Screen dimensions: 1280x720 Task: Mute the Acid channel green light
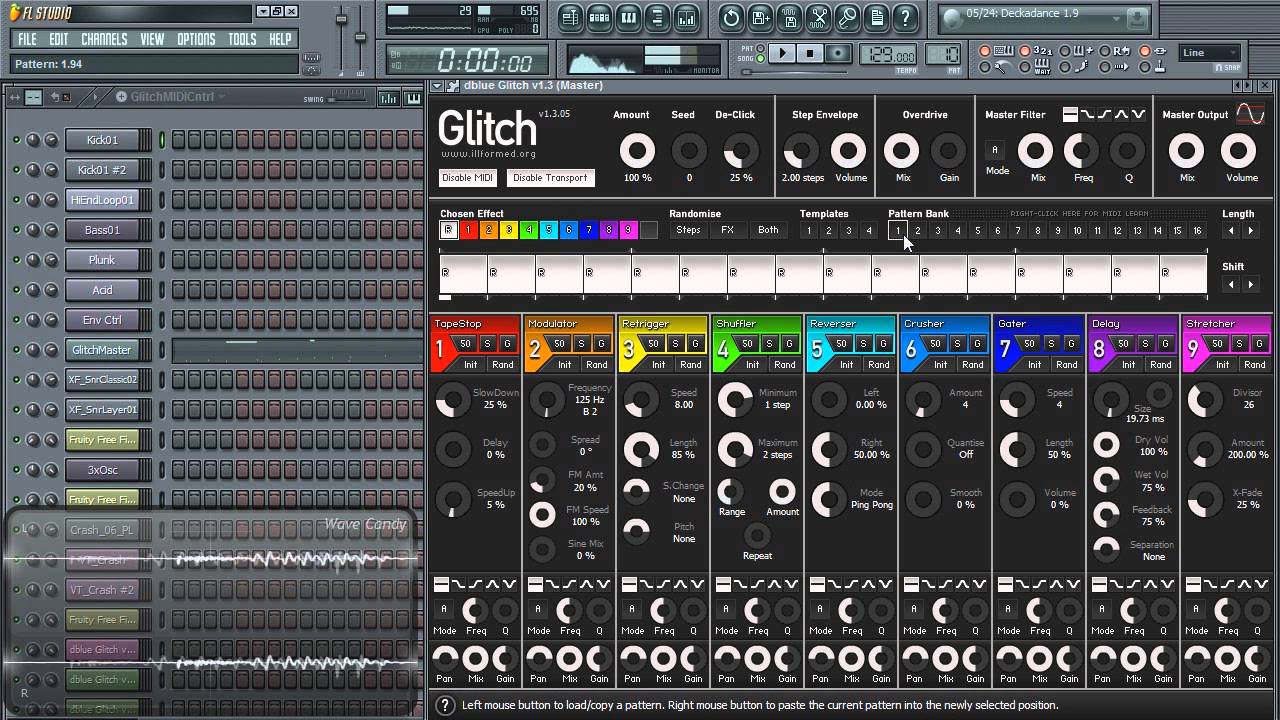click(16, 290)
